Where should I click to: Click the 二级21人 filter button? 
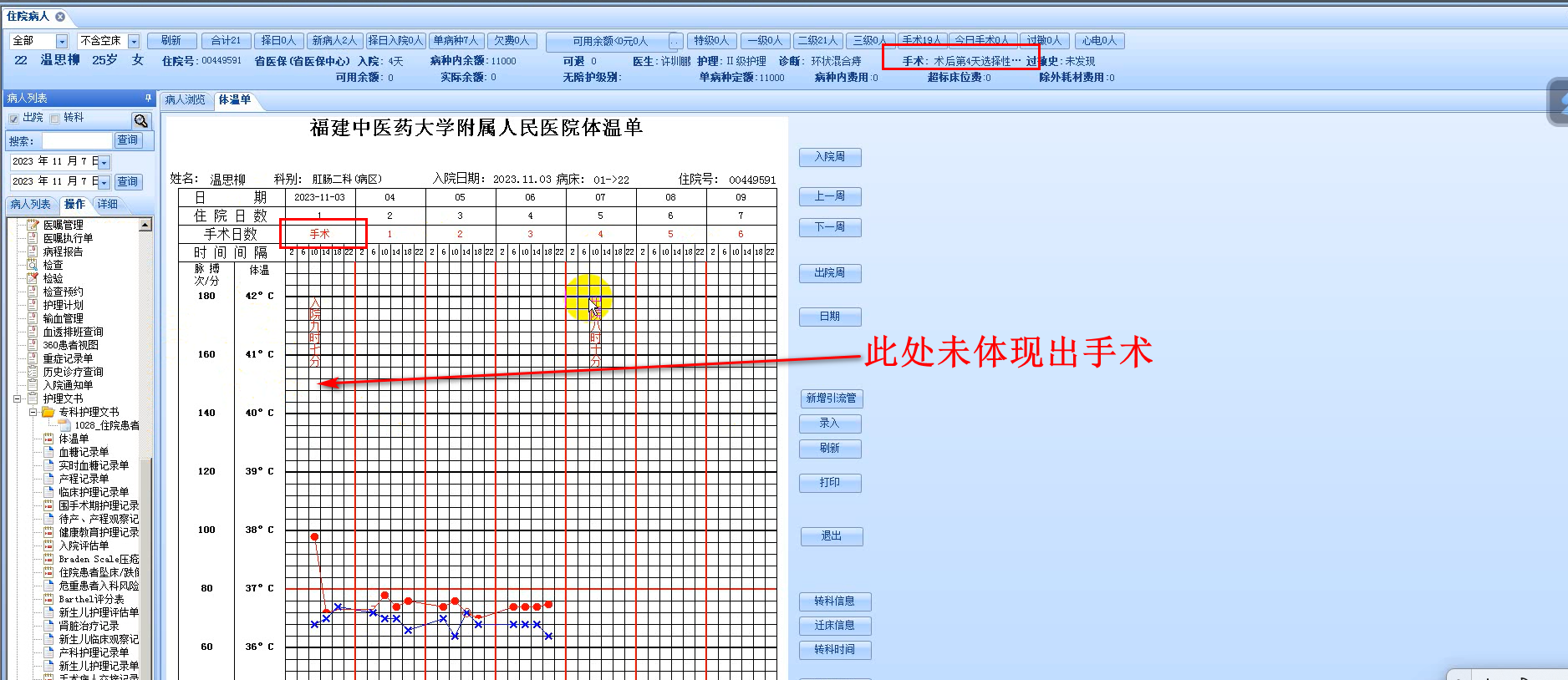(x=817, y=41)
